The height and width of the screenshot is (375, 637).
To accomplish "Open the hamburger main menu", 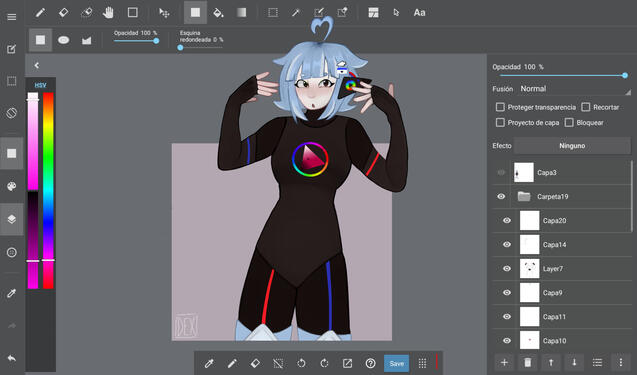I will [12, 17].
